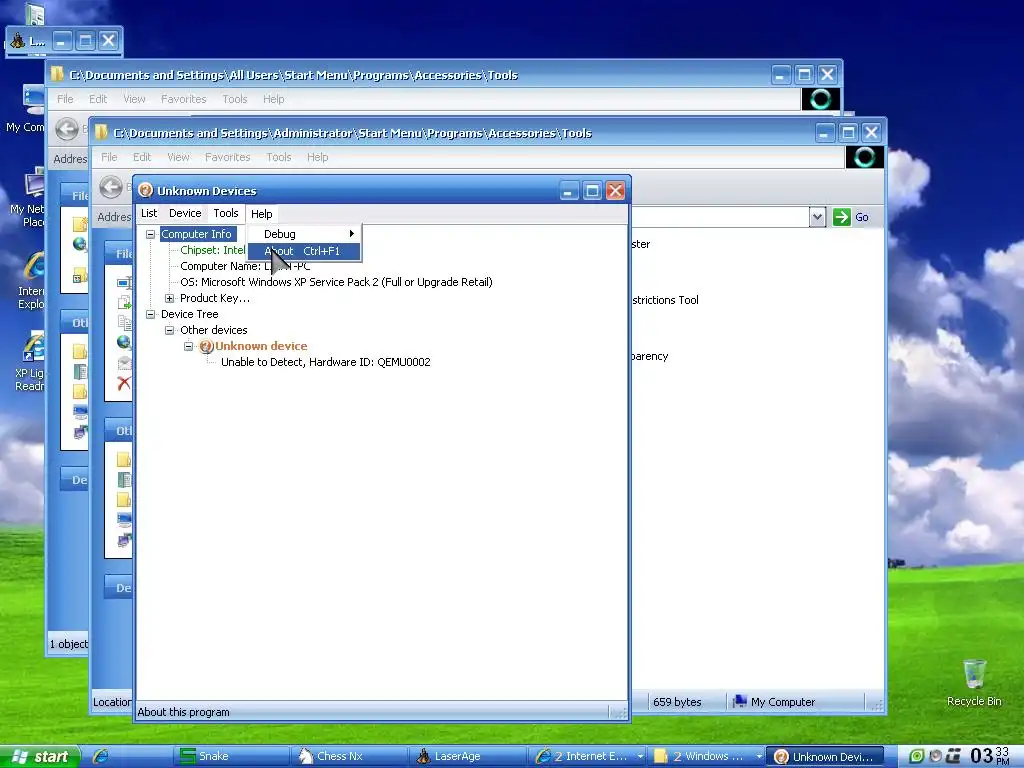Click throbber logo in Administrator Tools window
Screen dimensions: 1024x768
[x=865, y=157]
